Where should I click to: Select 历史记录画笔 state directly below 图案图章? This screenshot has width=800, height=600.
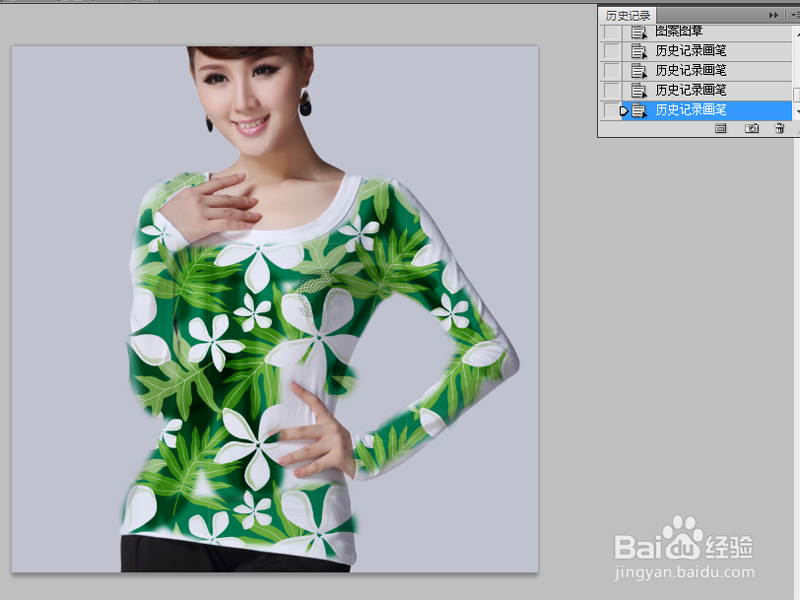tap(707, 51)
